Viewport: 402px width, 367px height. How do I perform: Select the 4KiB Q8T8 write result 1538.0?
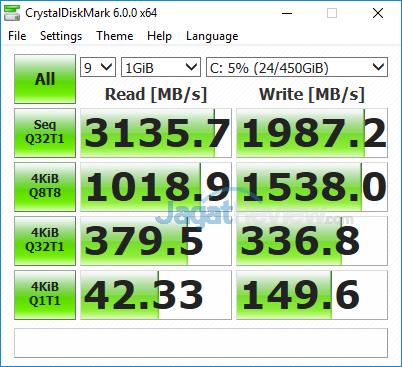click(x=312, y=187)
